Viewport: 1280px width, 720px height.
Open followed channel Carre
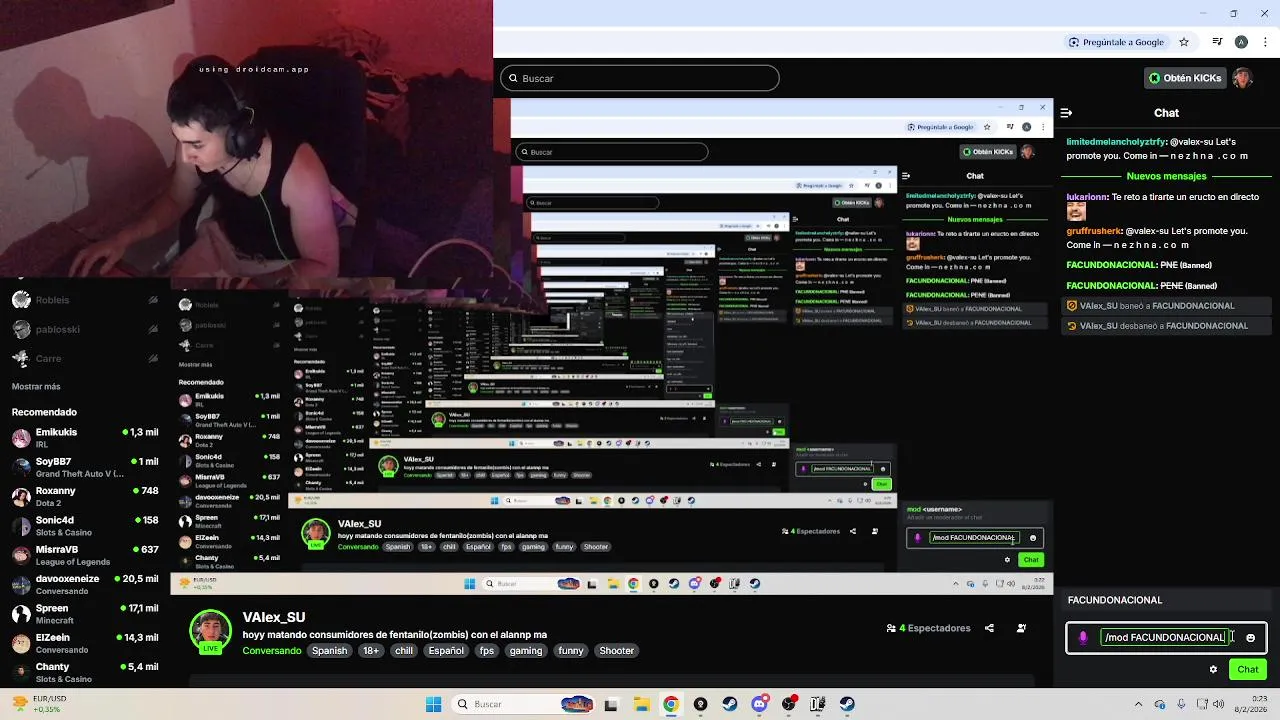pos(85,358)
